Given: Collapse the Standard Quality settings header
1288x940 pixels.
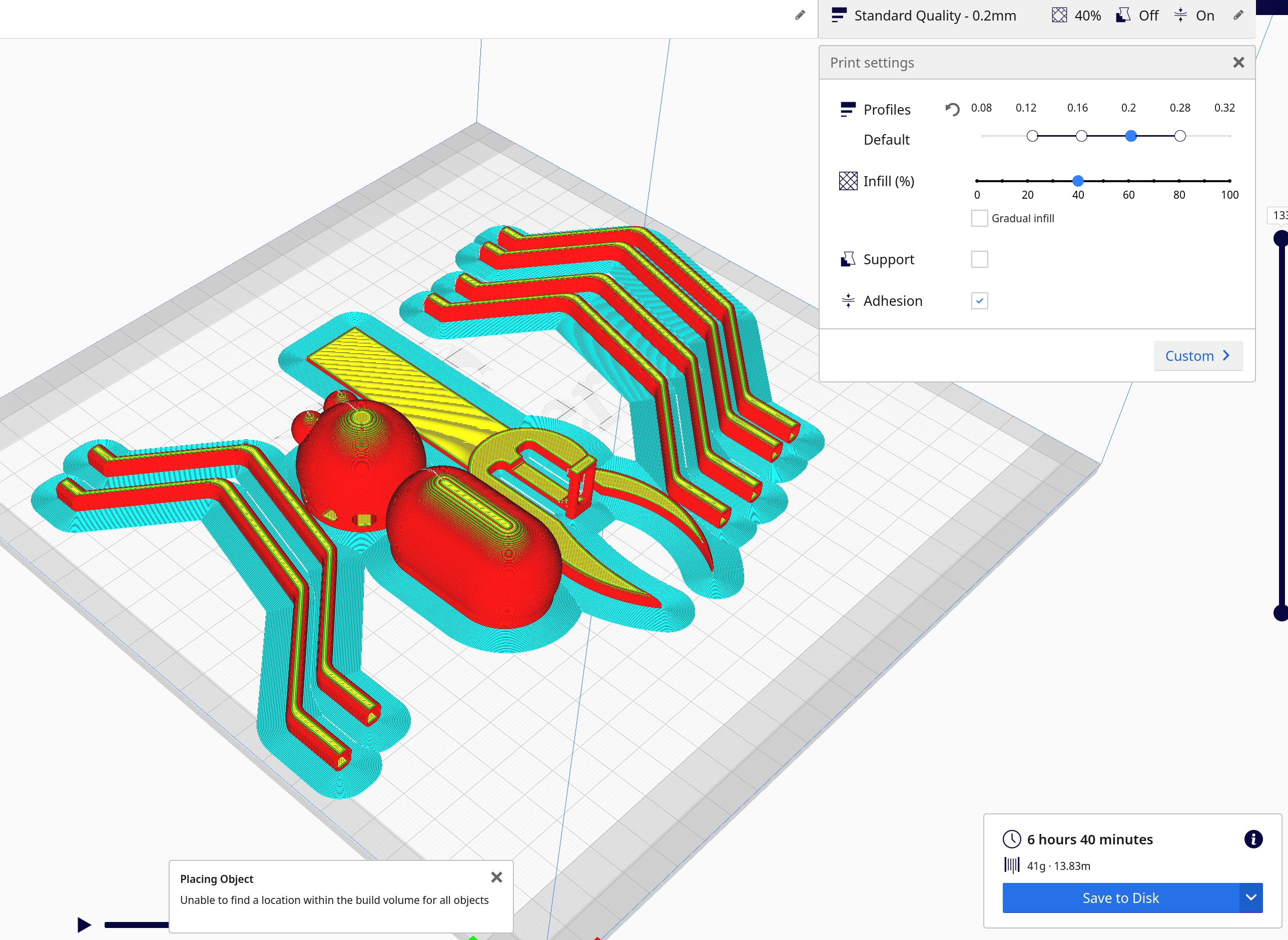Looking at the screenshot, I should 934,16.
